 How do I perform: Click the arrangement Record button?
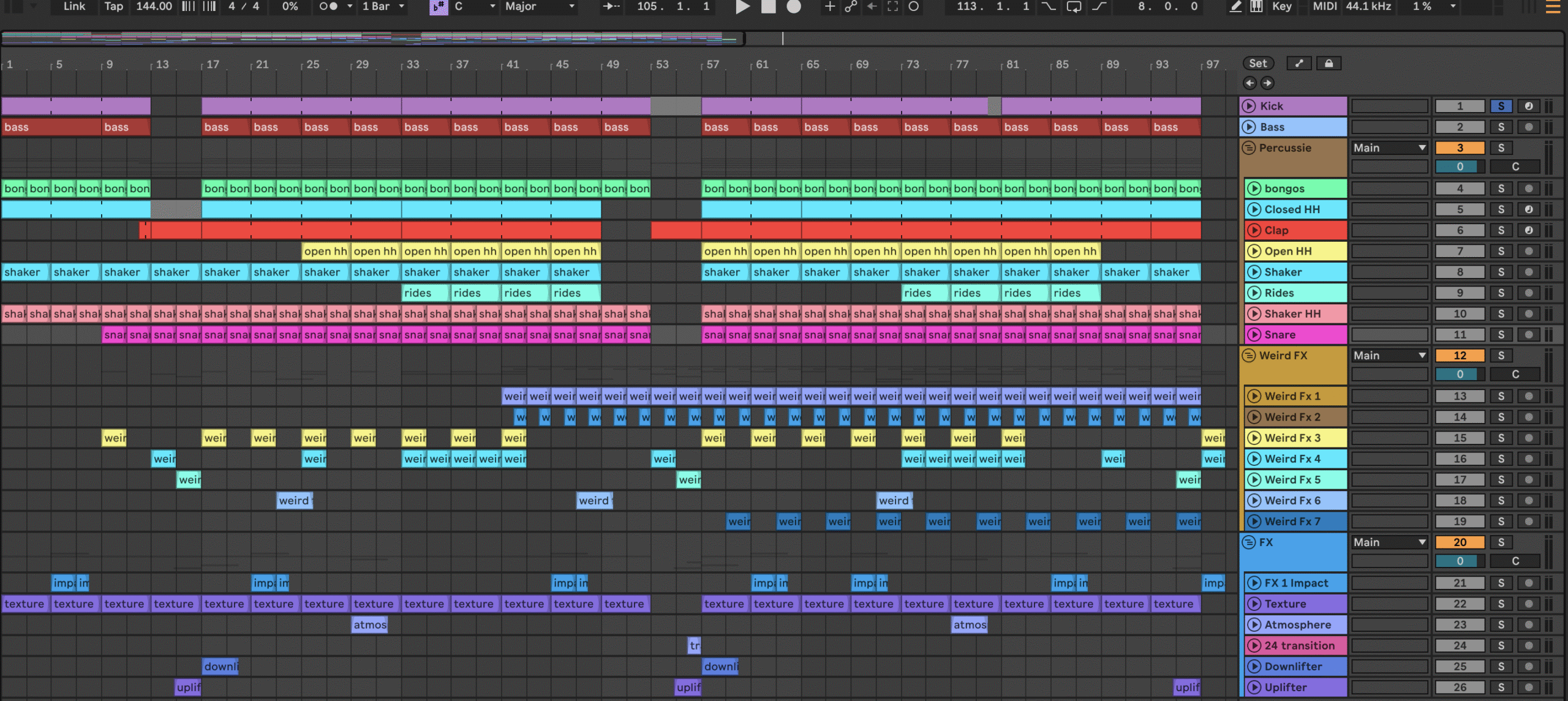point(793,7)
